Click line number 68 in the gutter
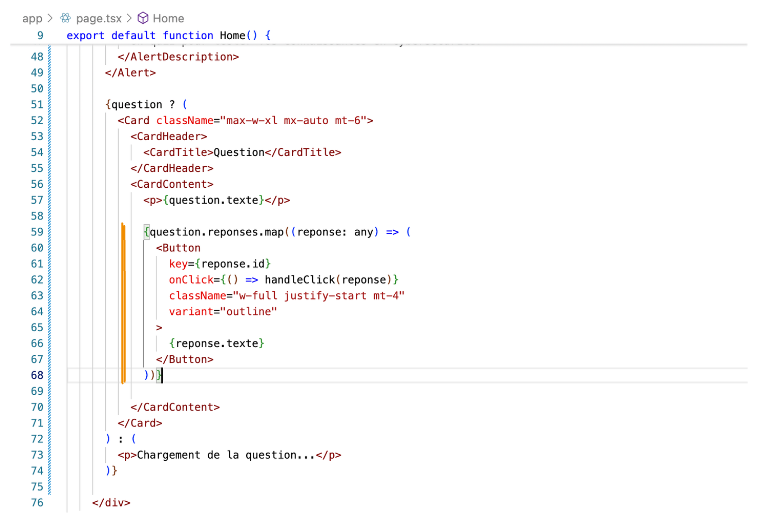Viewport: 757px width, 522px height. (36, 375)
